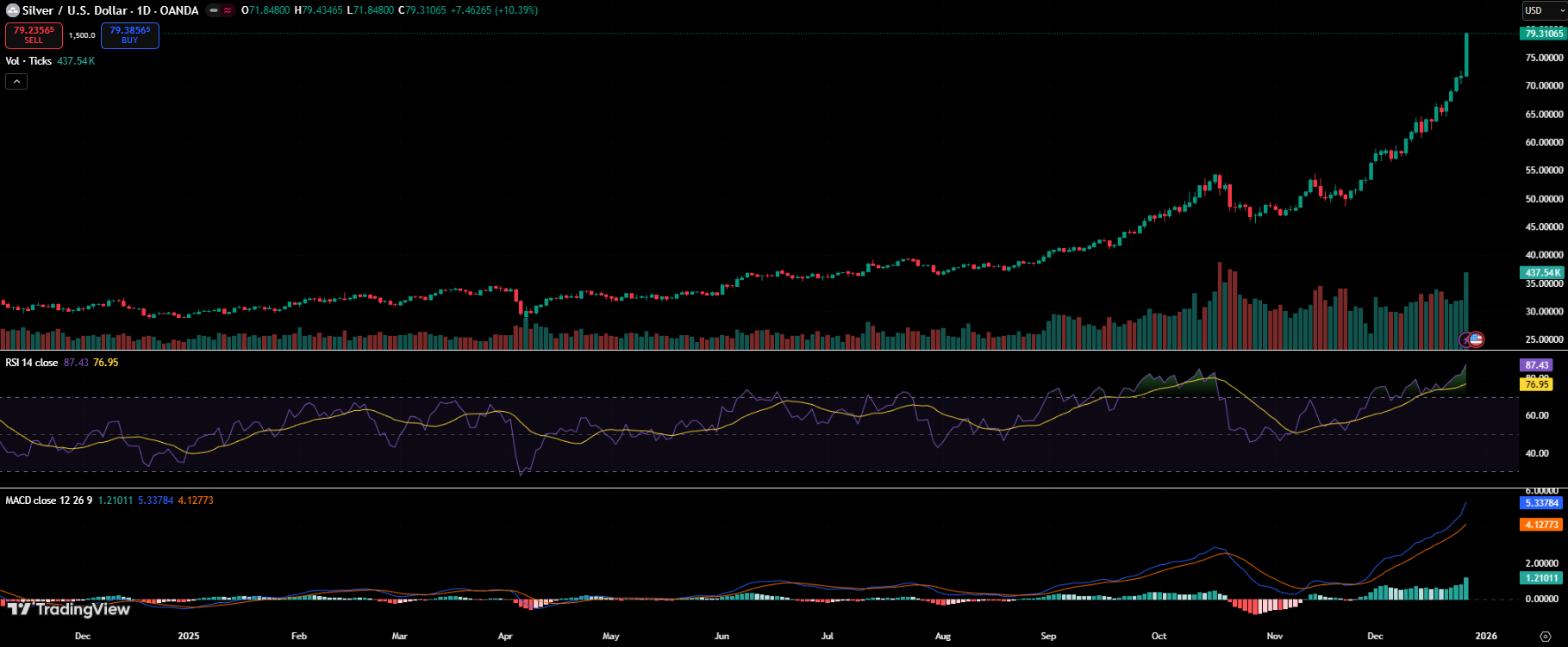This screenshot has height=647, width=1568.
Task: Click the purple lightning event icon
Action: 1465,339
